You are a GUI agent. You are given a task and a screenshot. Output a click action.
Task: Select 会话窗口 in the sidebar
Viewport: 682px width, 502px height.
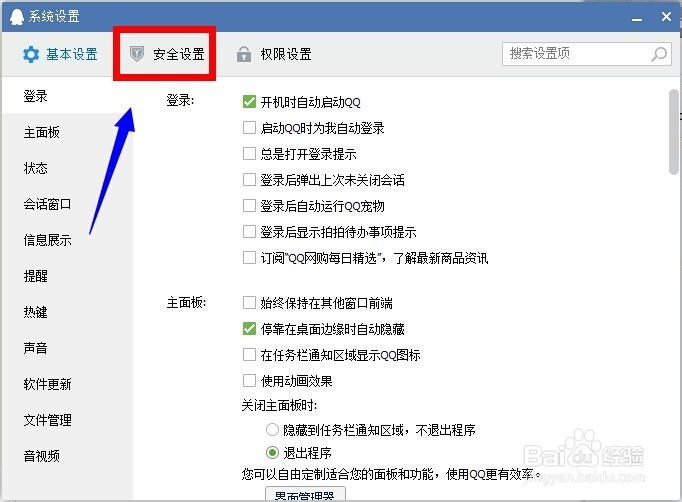pos(67,204)
